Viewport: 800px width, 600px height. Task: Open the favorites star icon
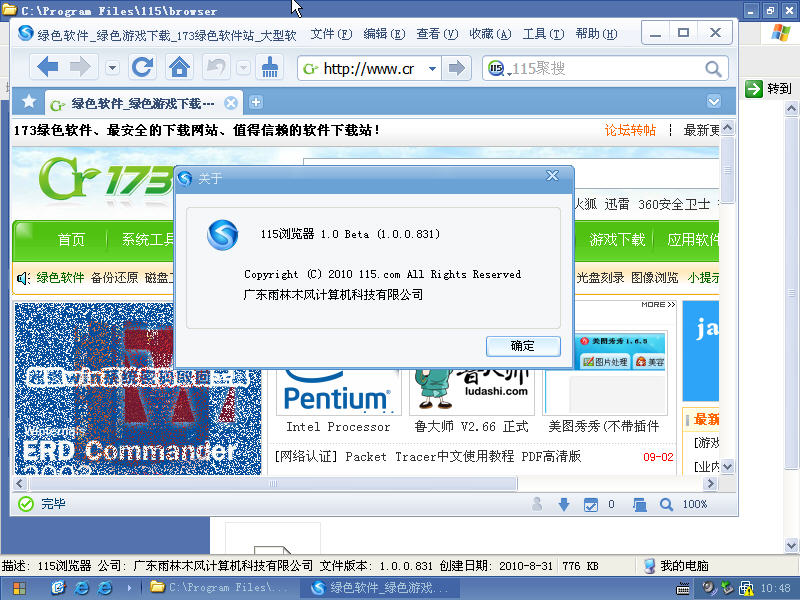click(x=29, y=102)
